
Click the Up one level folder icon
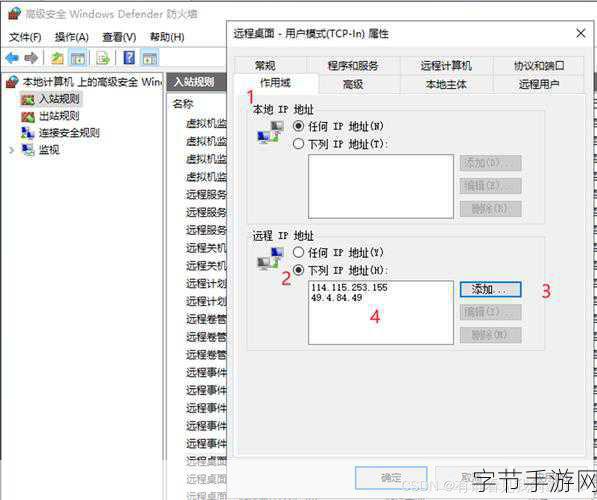click(57, 58)
